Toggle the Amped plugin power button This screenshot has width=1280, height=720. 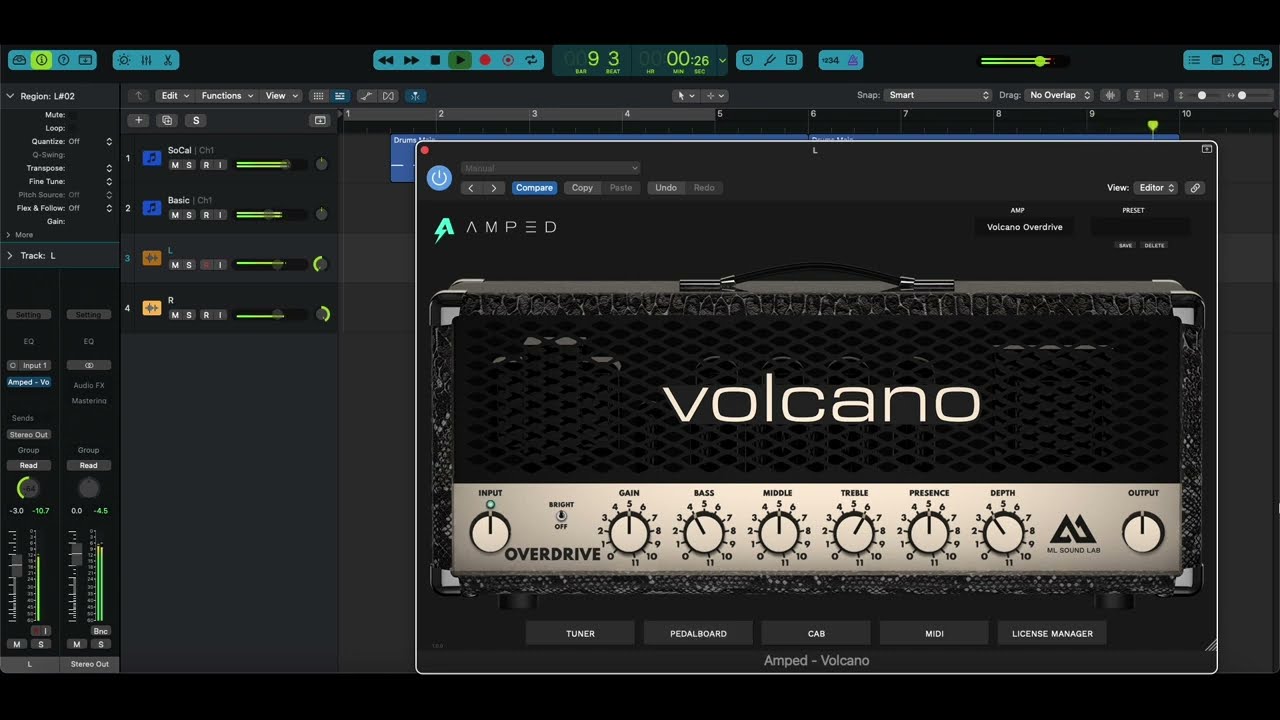(x=439, y=178)
